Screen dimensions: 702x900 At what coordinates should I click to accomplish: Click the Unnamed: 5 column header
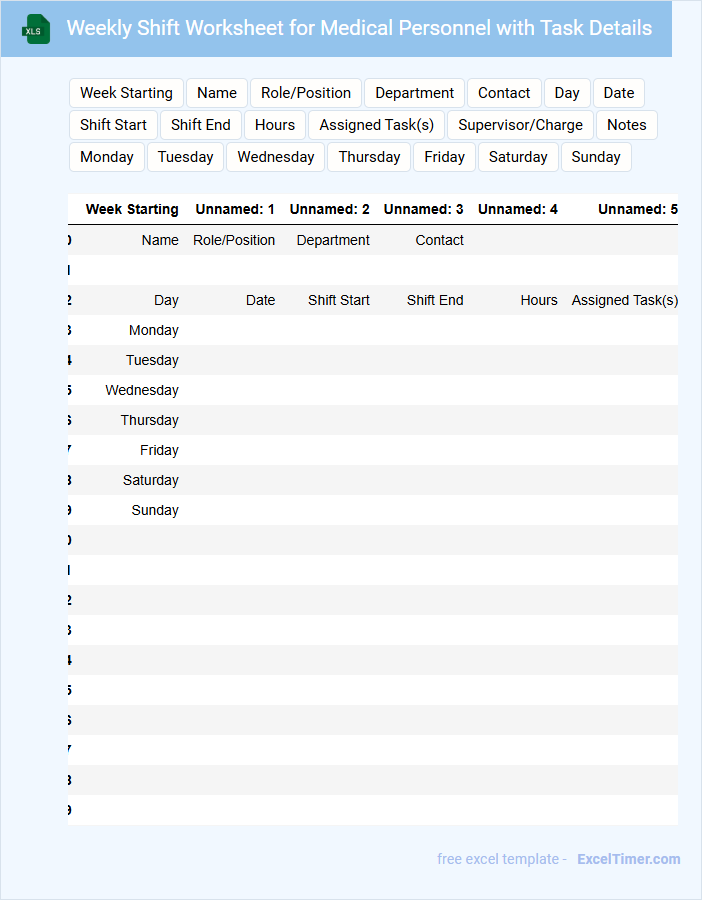[x=638, y=210]
